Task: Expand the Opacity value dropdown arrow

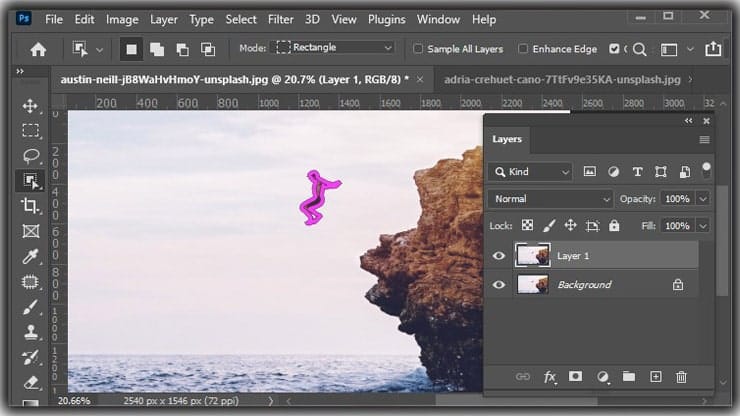Action: [x=703, y=199]
